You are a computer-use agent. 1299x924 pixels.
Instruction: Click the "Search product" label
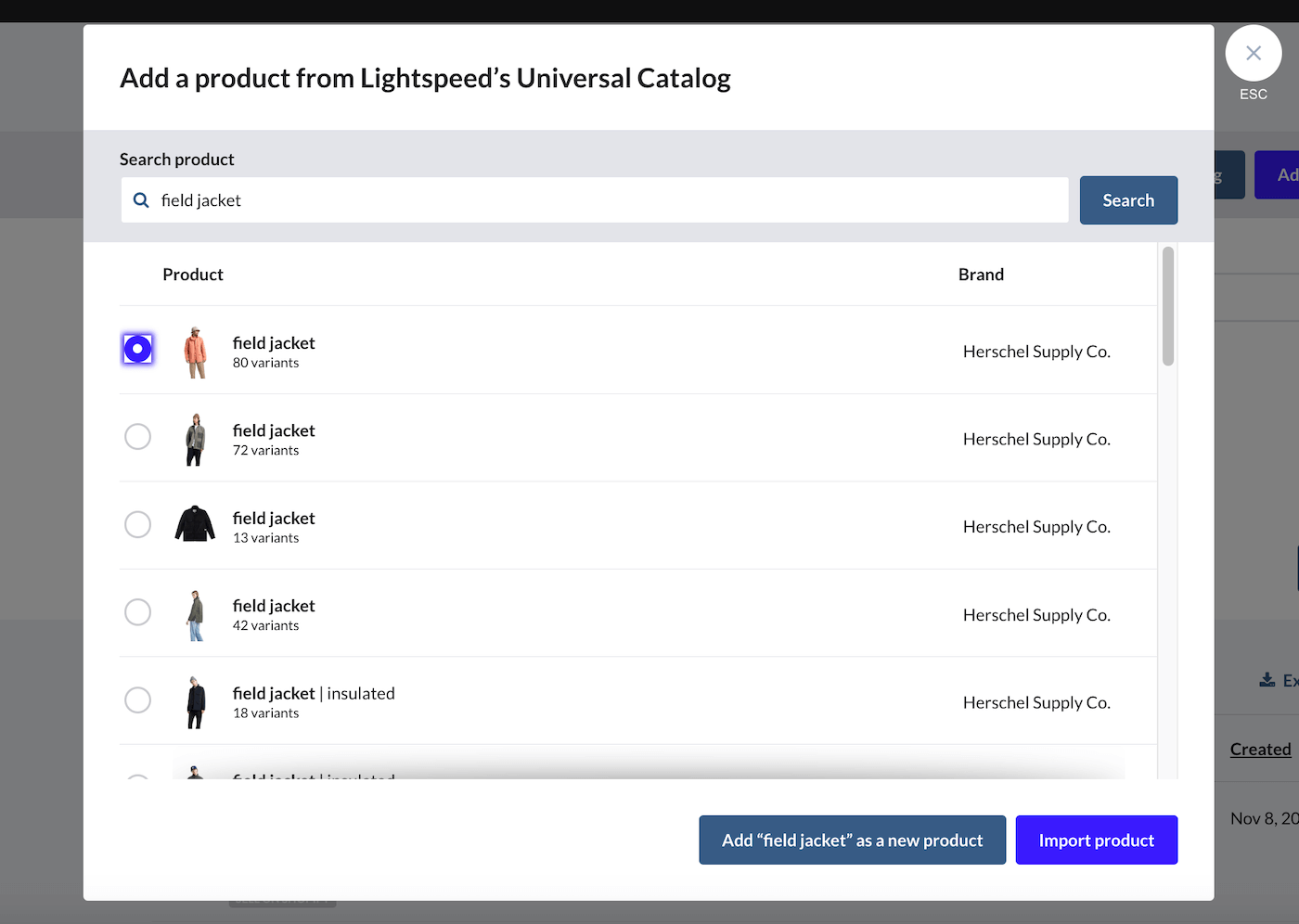(x=177, y=160)
